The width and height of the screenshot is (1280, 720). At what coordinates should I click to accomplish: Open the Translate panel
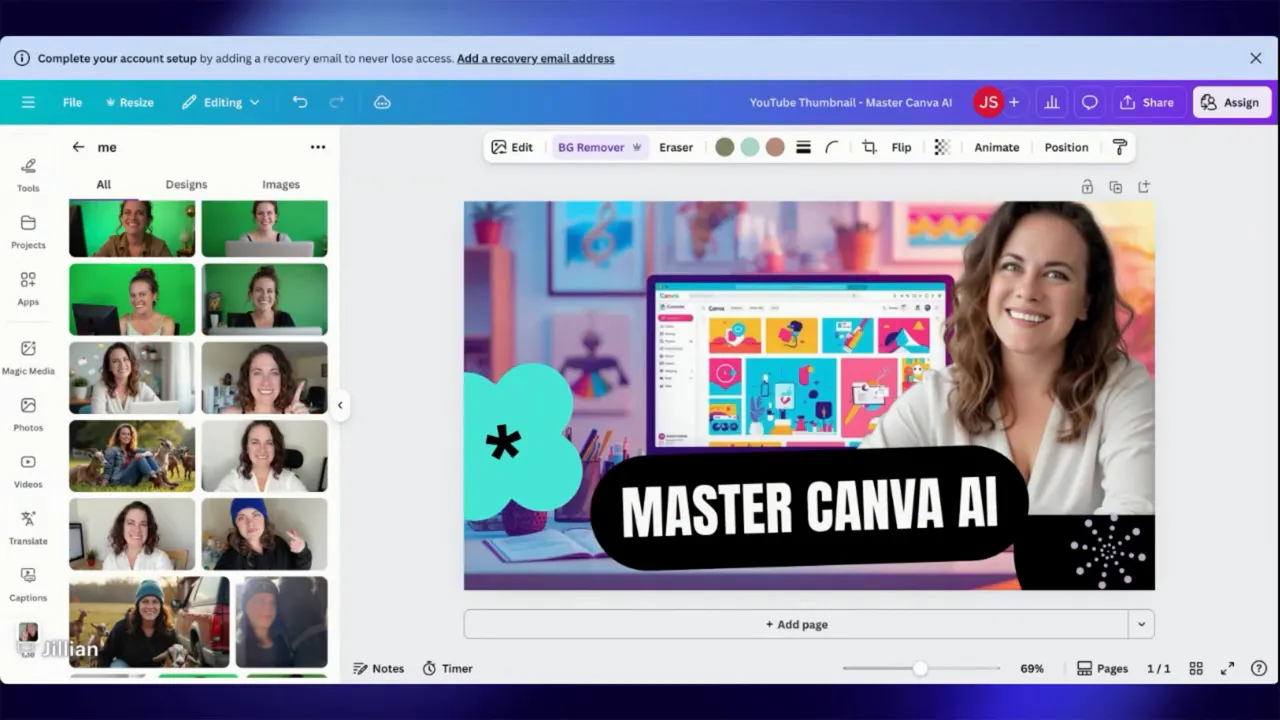(x=28, y=527)
